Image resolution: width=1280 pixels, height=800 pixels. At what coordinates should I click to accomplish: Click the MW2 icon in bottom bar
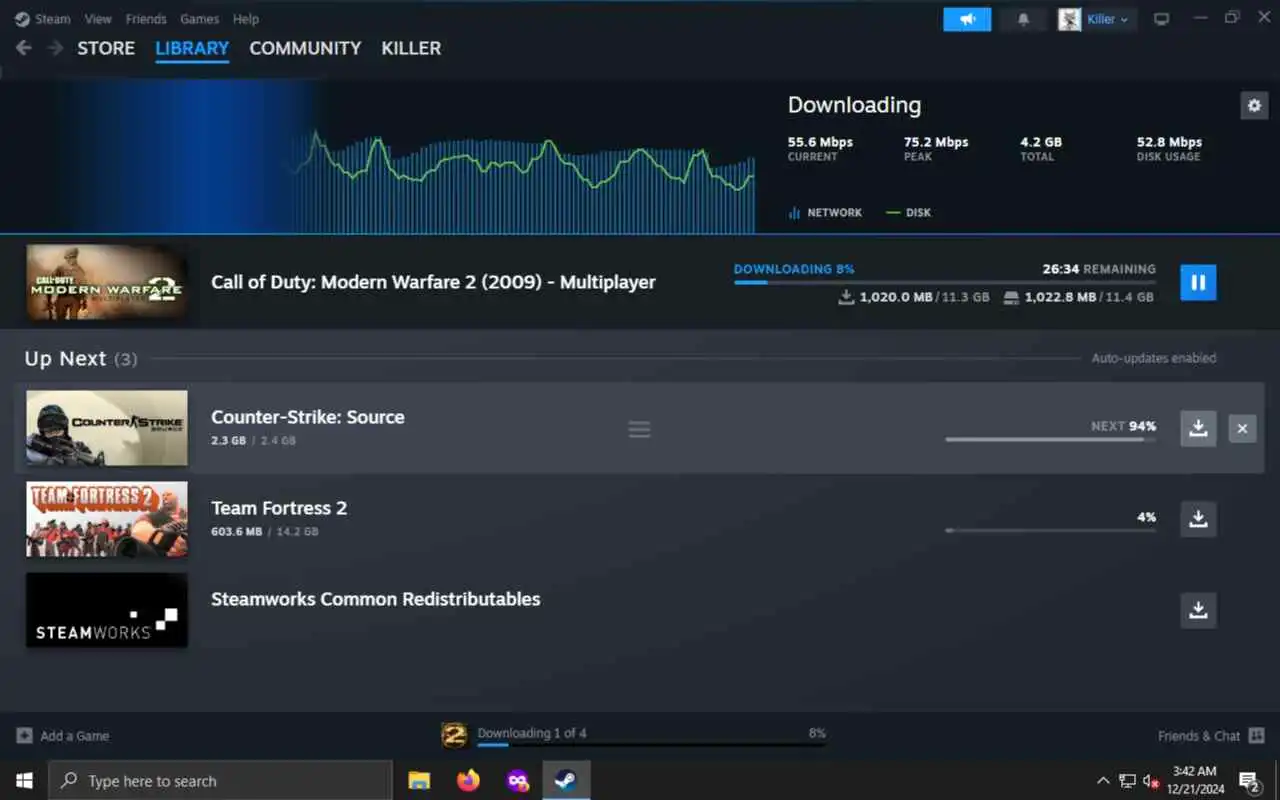pyautogui.click(x=454, y=736)
